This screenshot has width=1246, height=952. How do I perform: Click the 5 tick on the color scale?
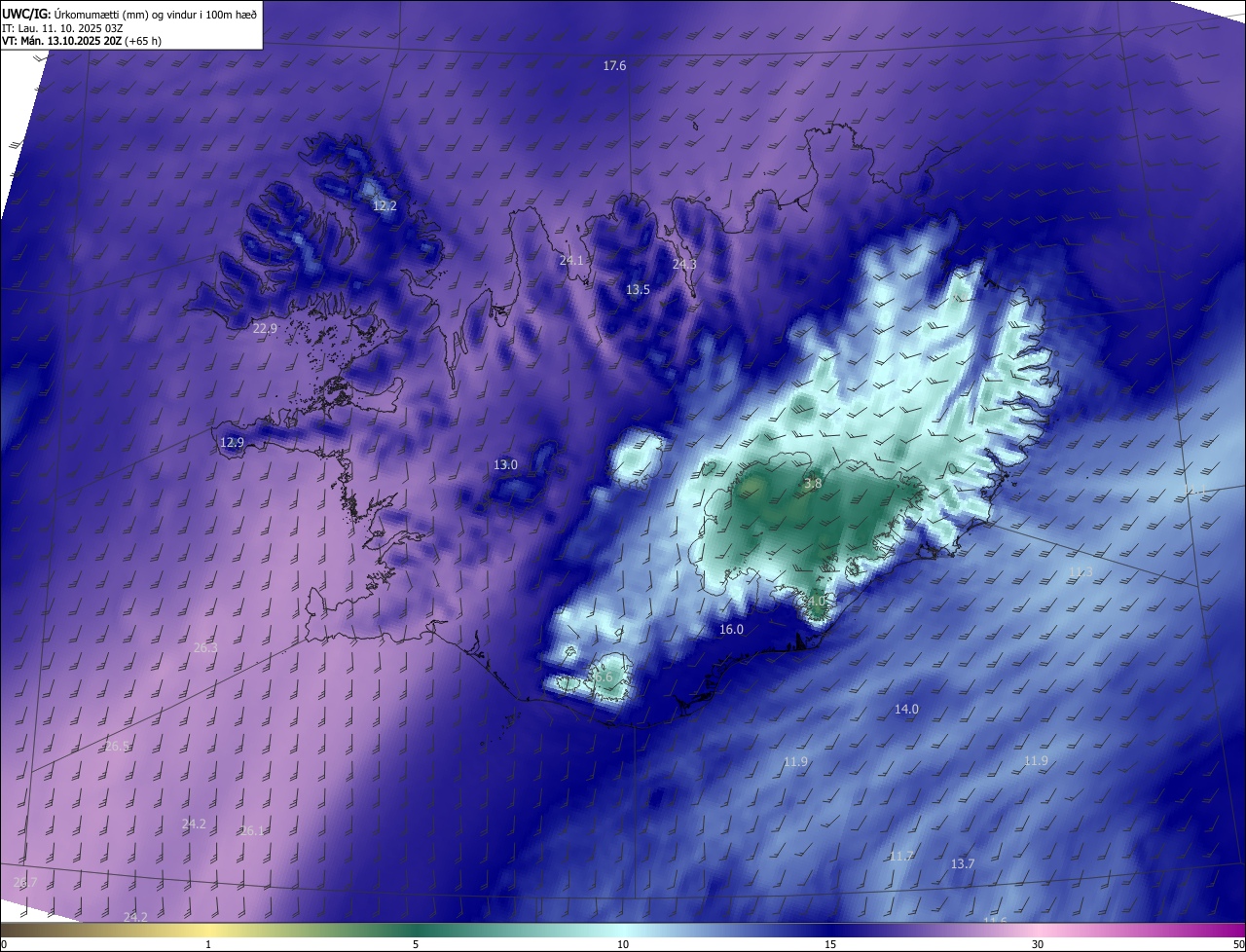point(416,944)
